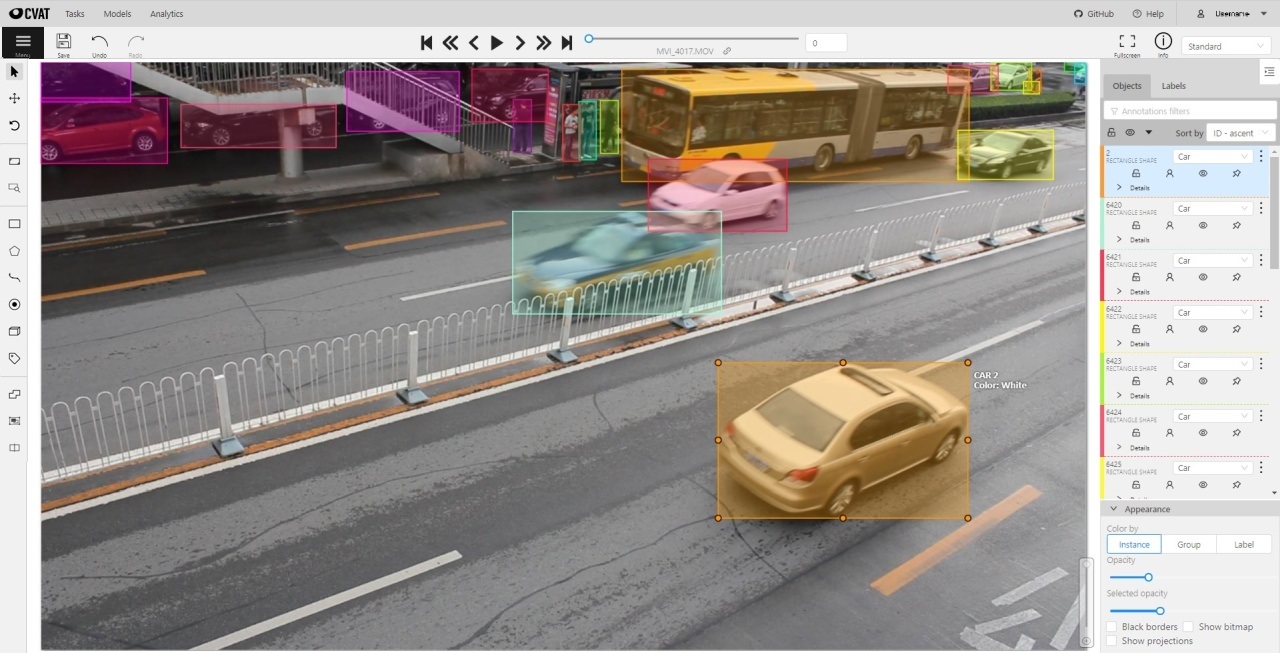Expand Details of object 6421

coord(1119,292)
